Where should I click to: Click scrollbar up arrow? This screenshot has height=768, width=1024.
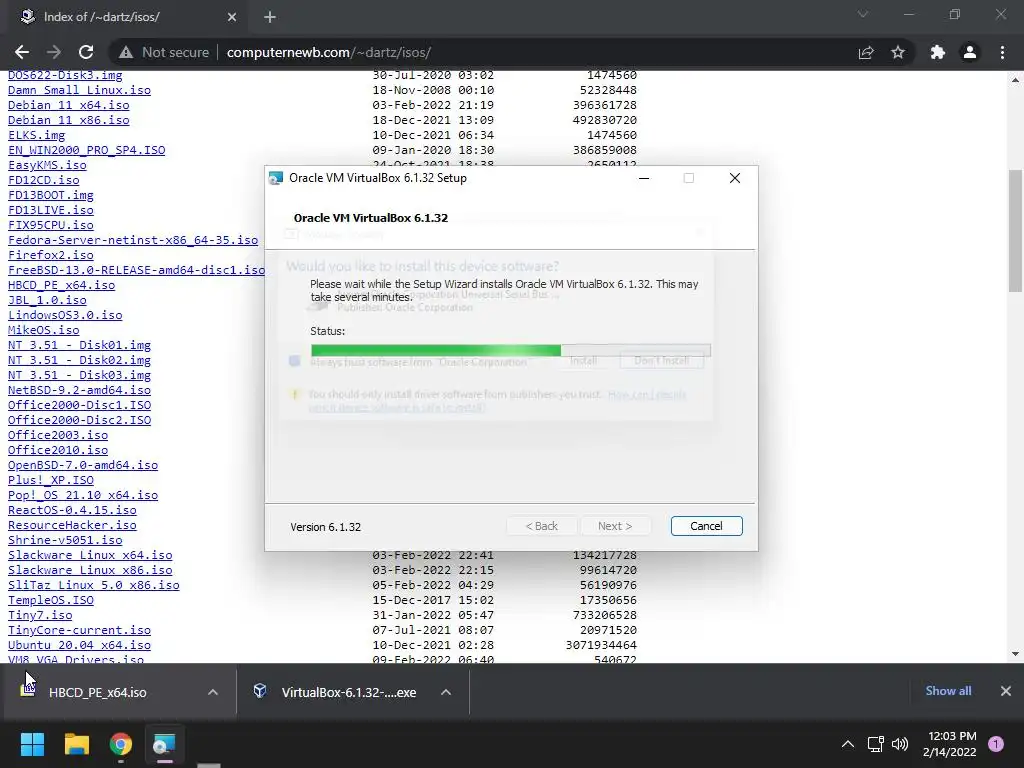click(1015, 80)
